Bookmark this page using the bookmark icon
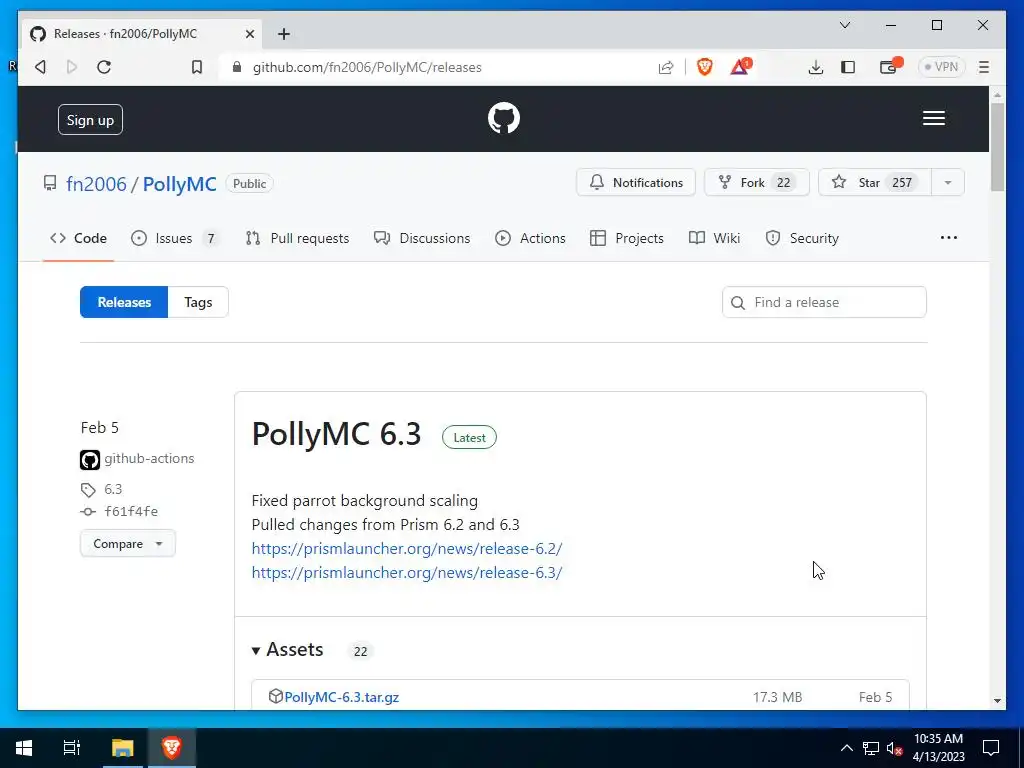The width and height of the screenshot is (1024, 768). [x=197, y=67]
